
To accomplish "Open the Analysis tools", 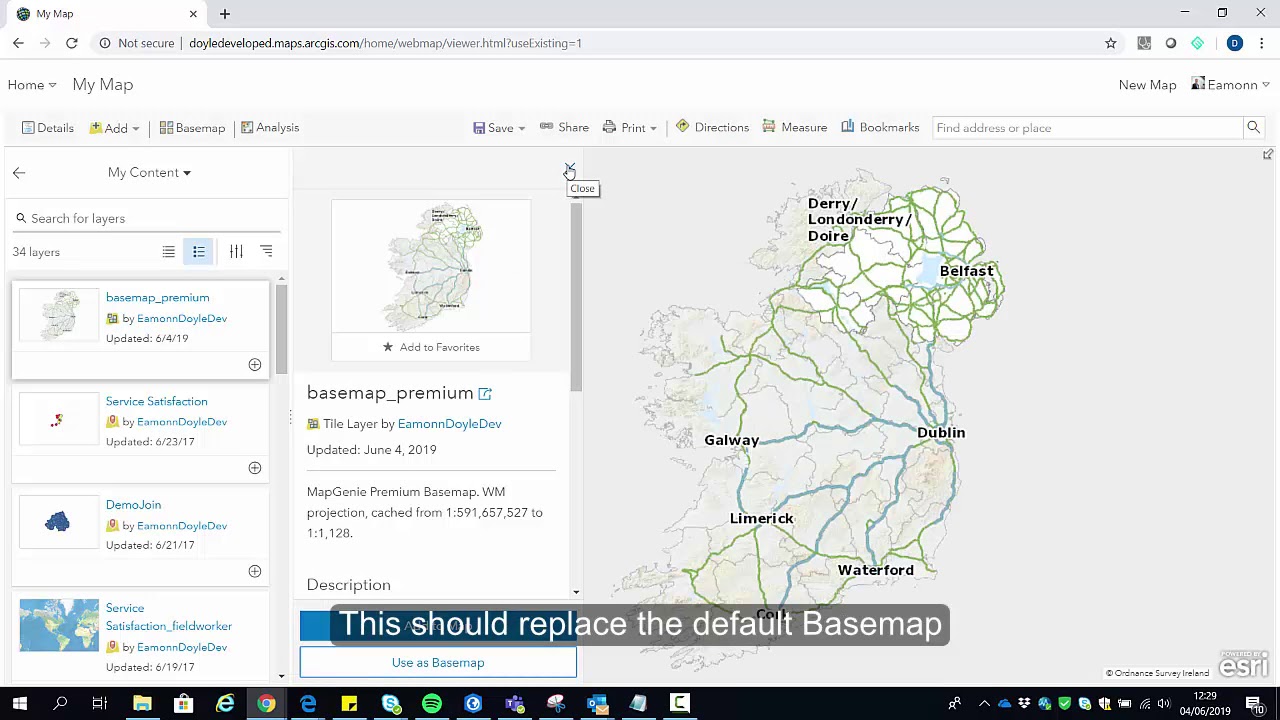I will coord(270,128).
